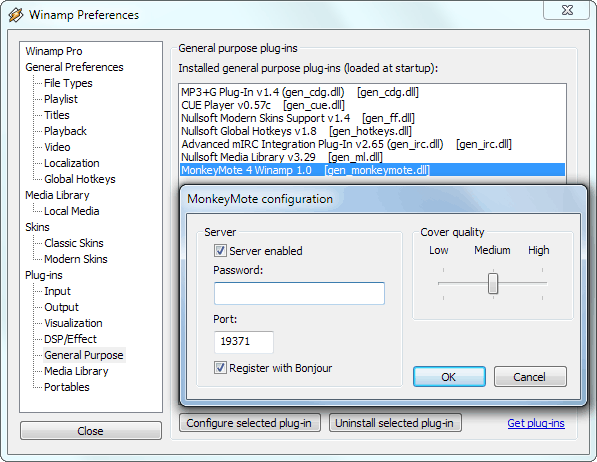
Task: Open Titles preferences
Action: (x=57, y=115)
